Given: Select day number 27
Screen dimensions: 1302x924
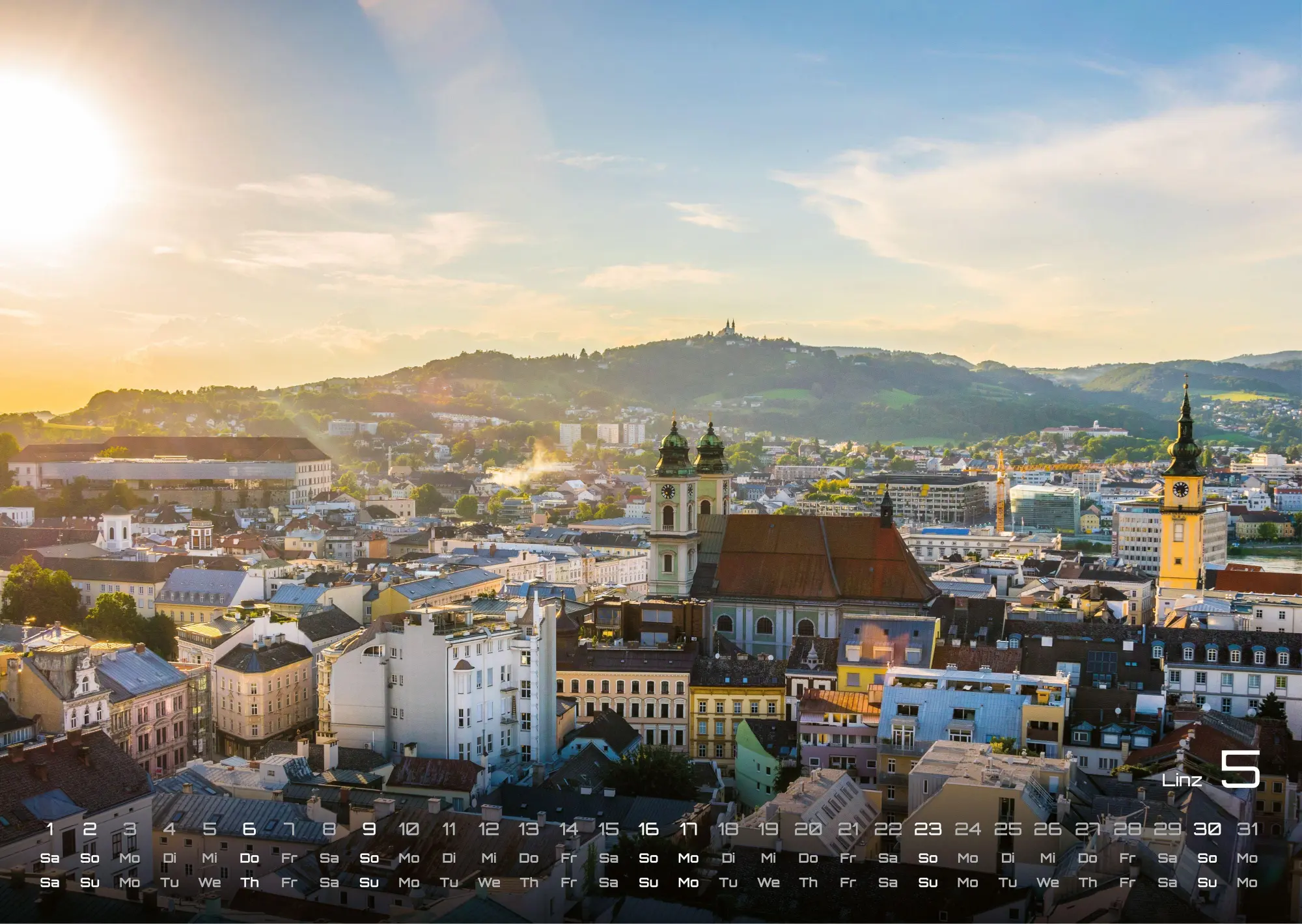Looking at the screenshot, I should point(1087,829).
